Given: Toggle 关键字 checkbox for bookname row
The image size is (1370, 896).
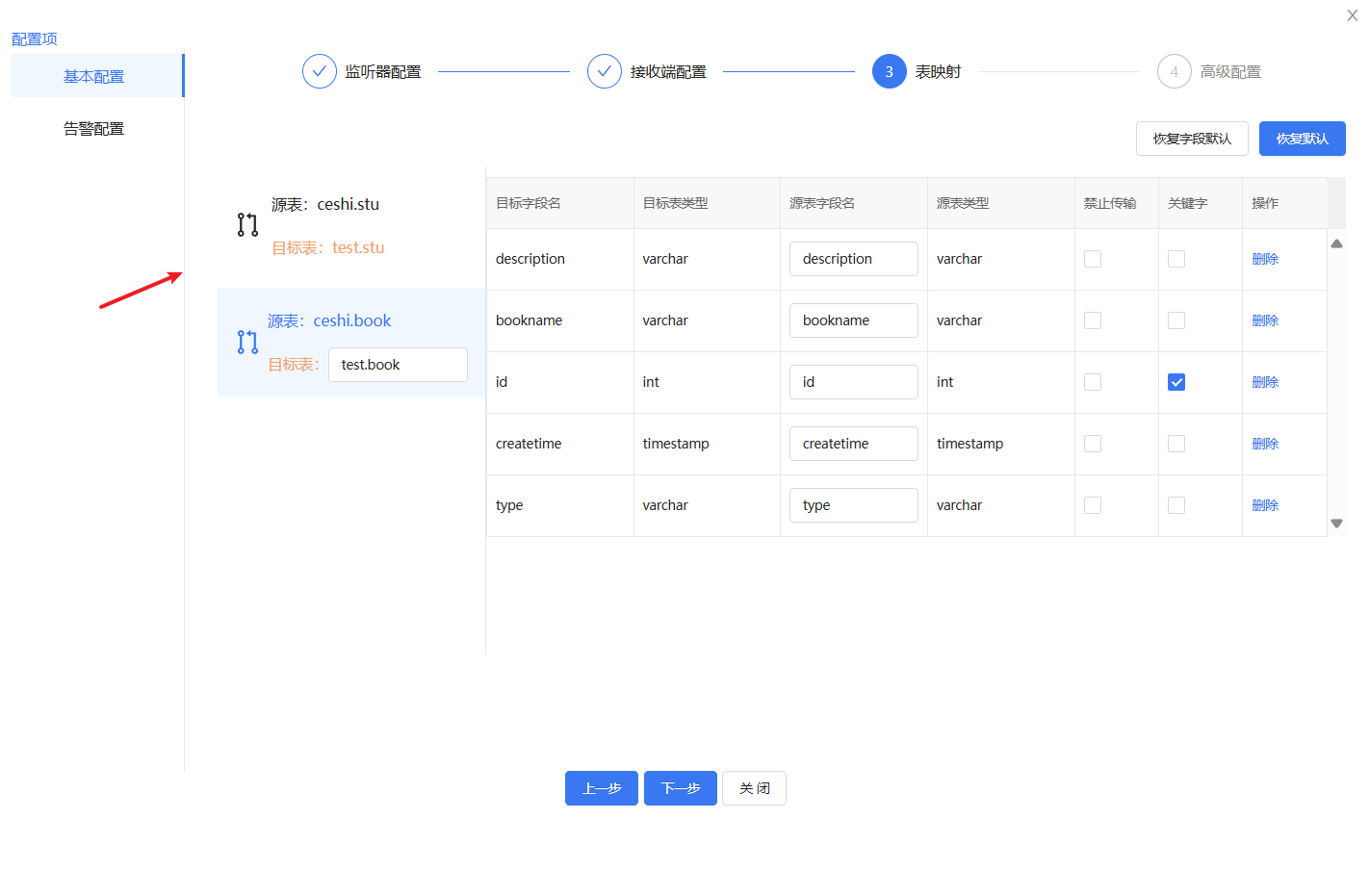Looking at the screenshot, I should (1176, 320).
